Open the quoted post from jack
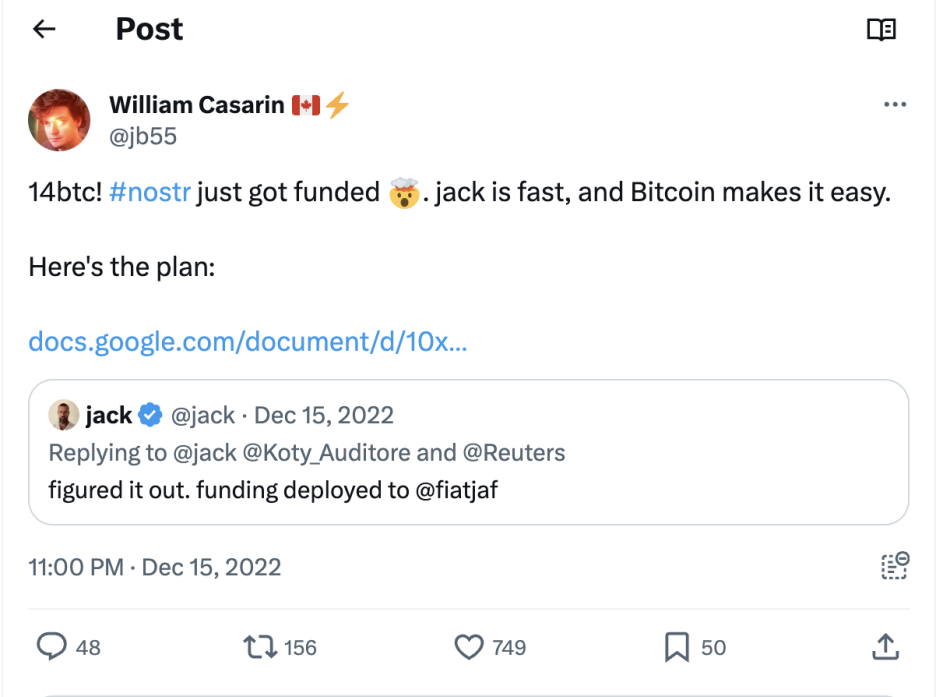 point(468,452)
